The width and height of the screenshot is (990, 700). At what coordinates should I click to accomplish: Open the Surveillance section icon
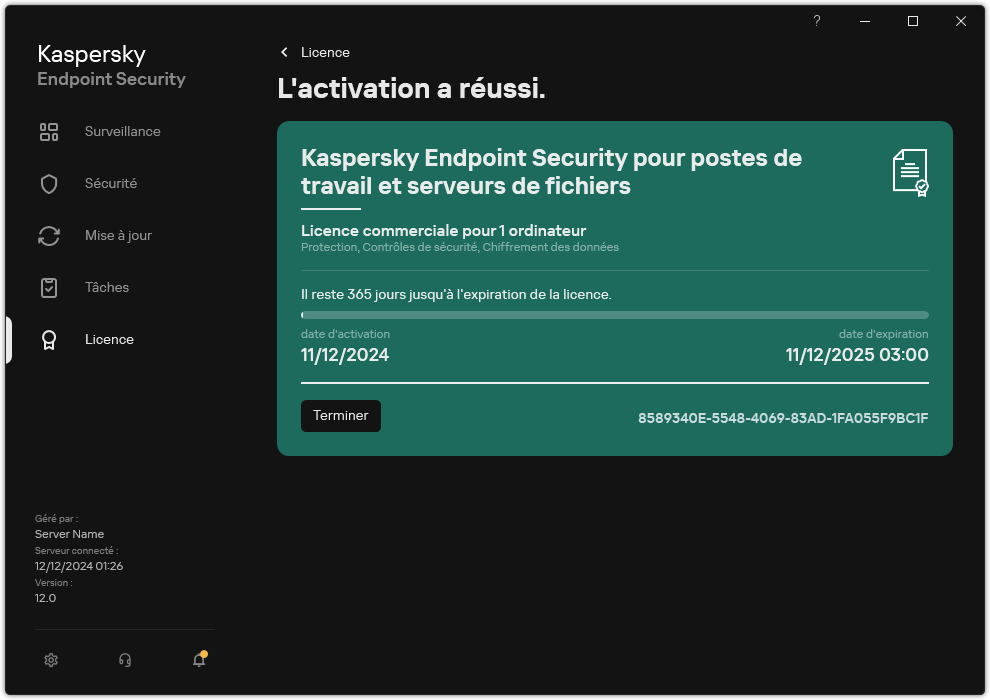[x=49, y=131]
